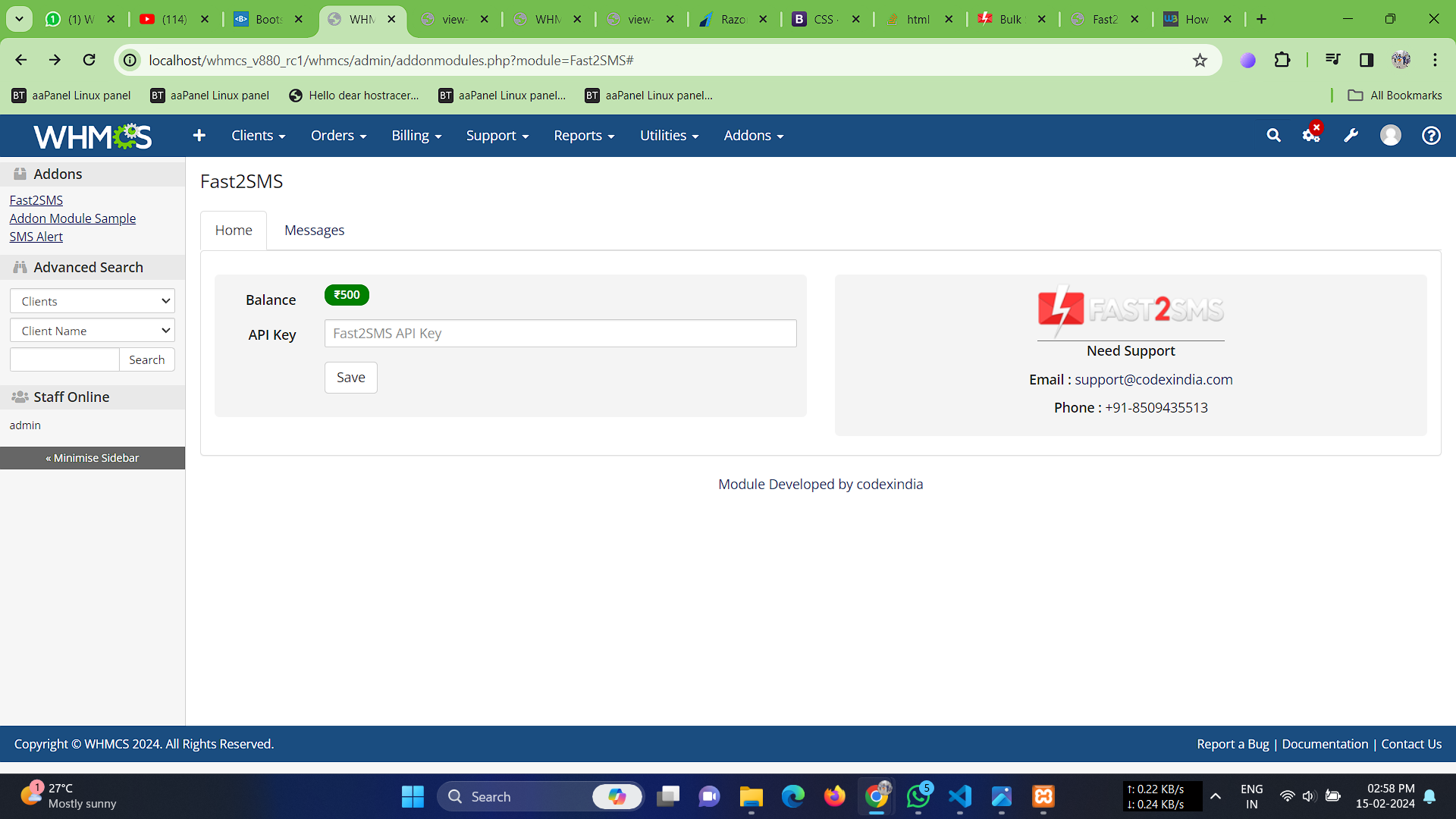Click the WHMCS search magnifier icon
1456x819 pixels.
(1273, 136)
